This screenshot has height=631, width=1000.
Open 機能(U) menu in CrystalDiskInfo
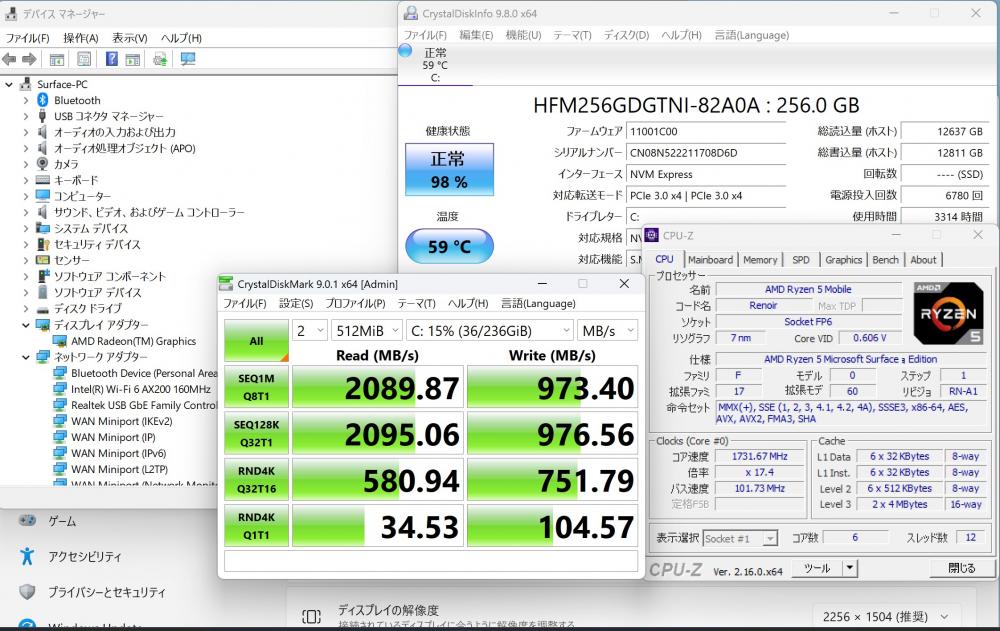524,35
